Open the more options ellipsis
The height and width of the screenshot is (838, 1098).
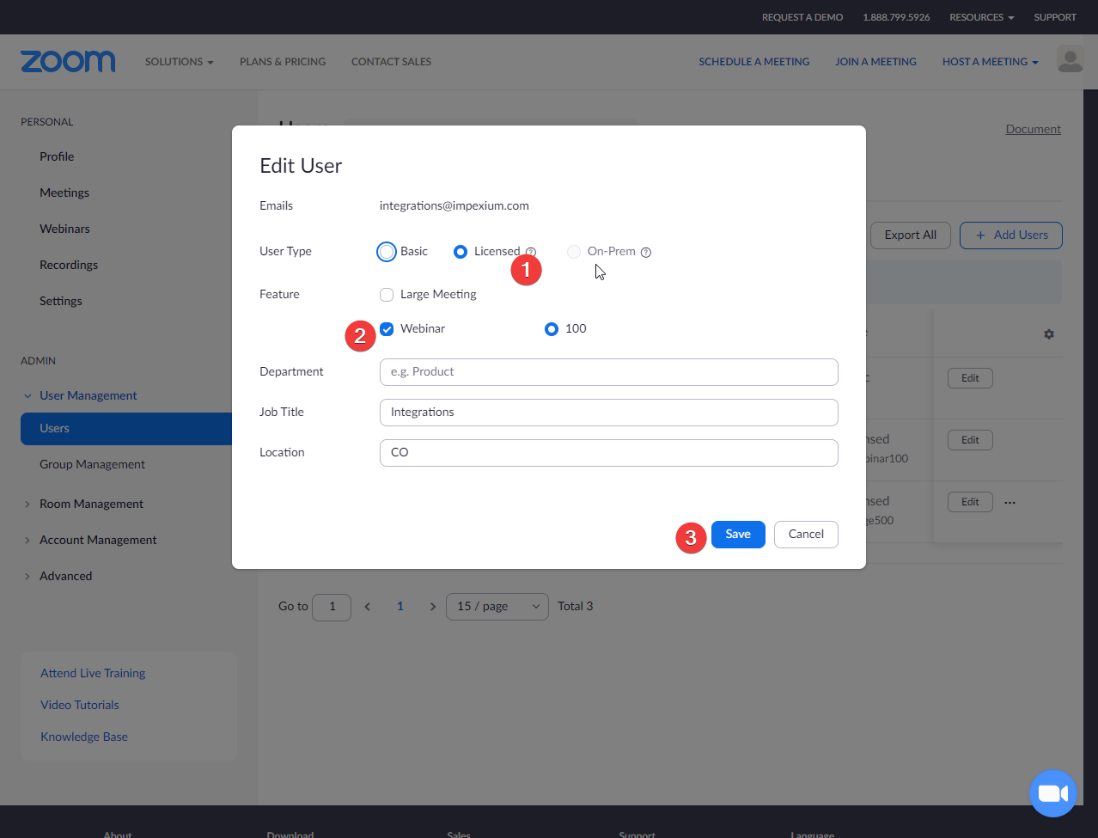point(1009,502)
